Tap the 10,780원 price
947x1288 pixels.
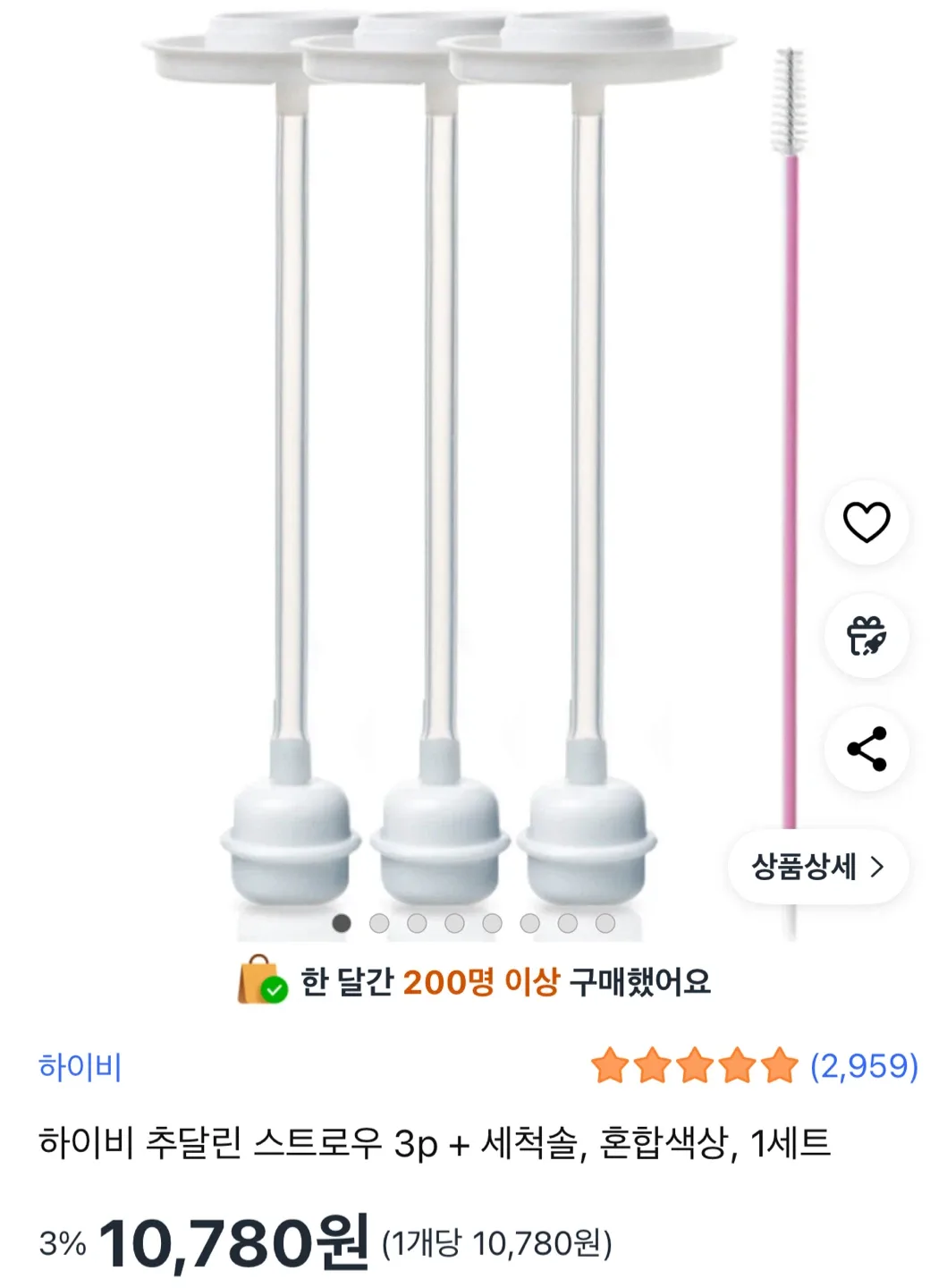tap(234, 1241)
